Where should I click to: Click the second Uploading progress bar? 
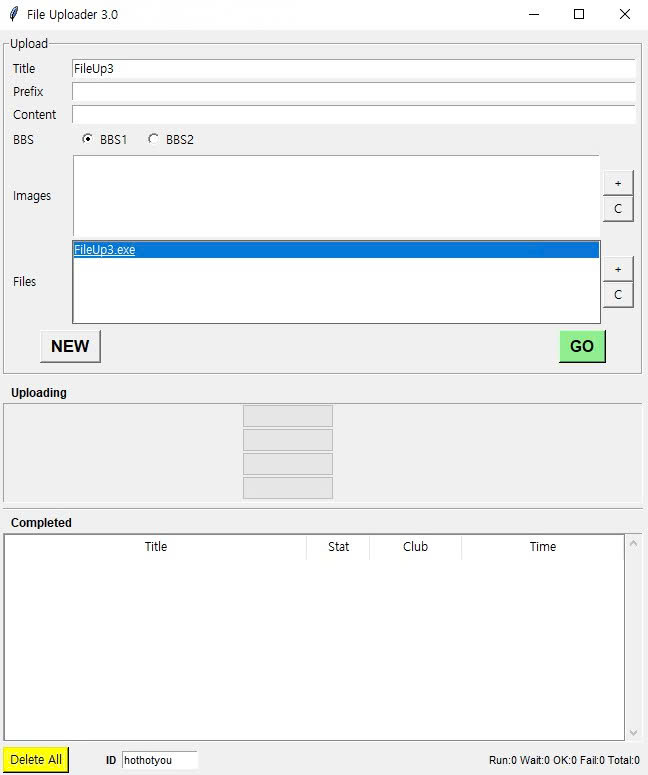pyautogui.click(x=288, y=440)
